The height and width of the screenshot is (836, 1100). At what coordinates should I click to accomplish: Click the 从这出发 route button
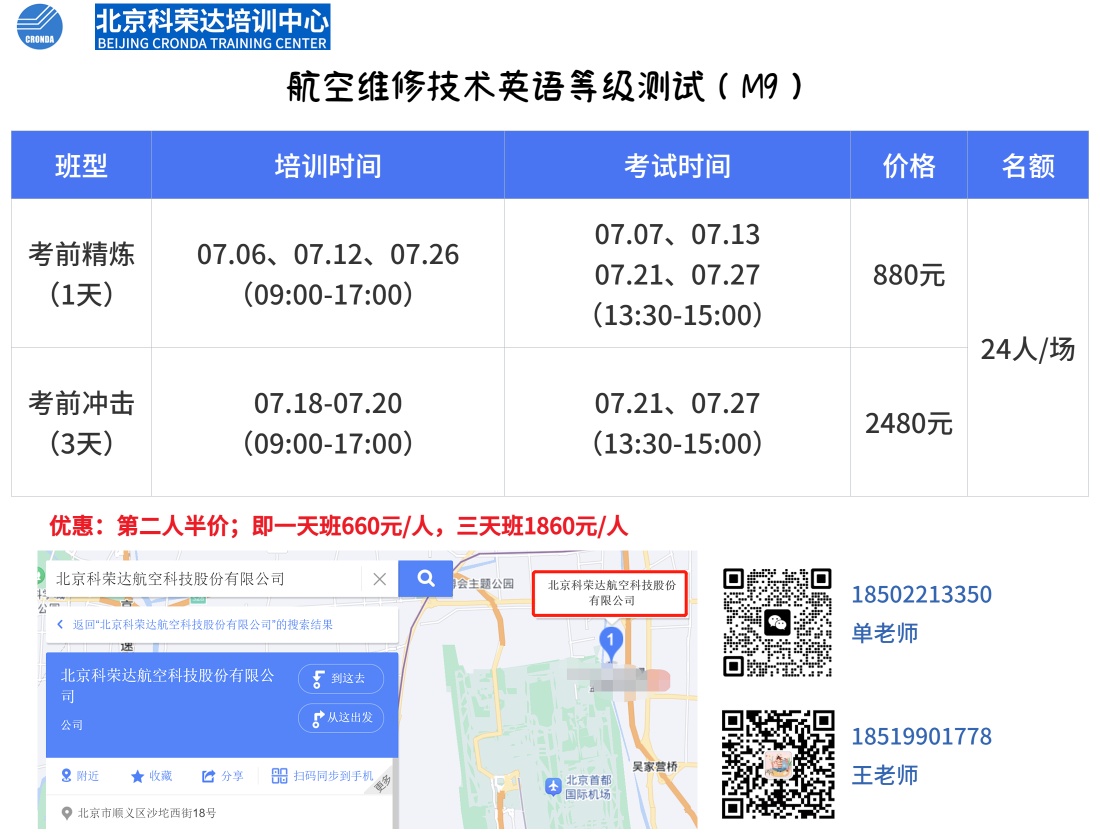coord(341,717)
